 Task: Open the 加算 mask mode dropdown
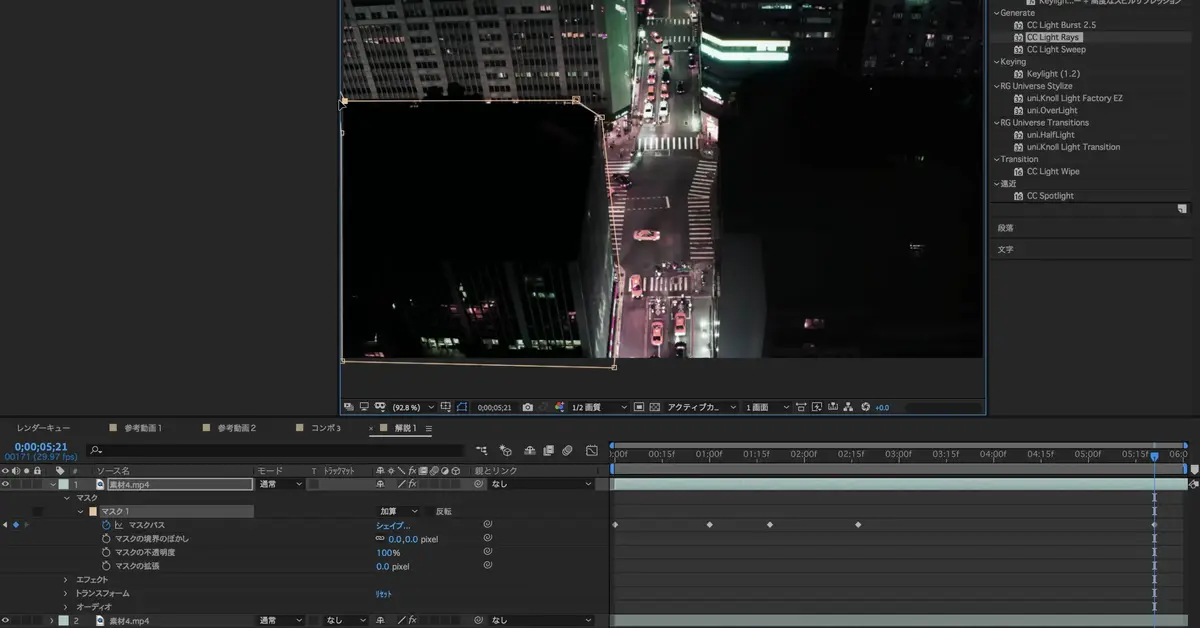(x=398, y=511)
